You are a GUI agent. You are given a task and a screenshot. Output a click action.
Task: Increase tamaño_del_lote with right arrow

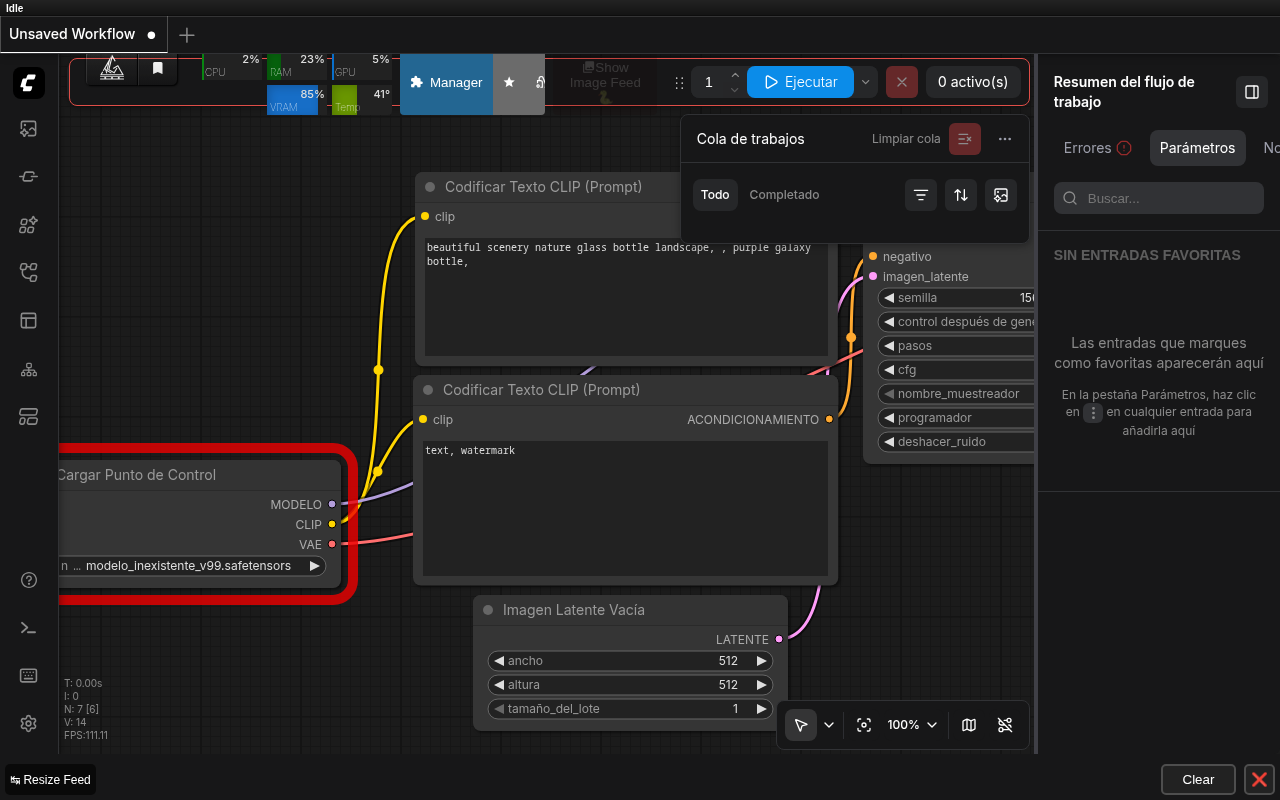click(x=762, y=709)
